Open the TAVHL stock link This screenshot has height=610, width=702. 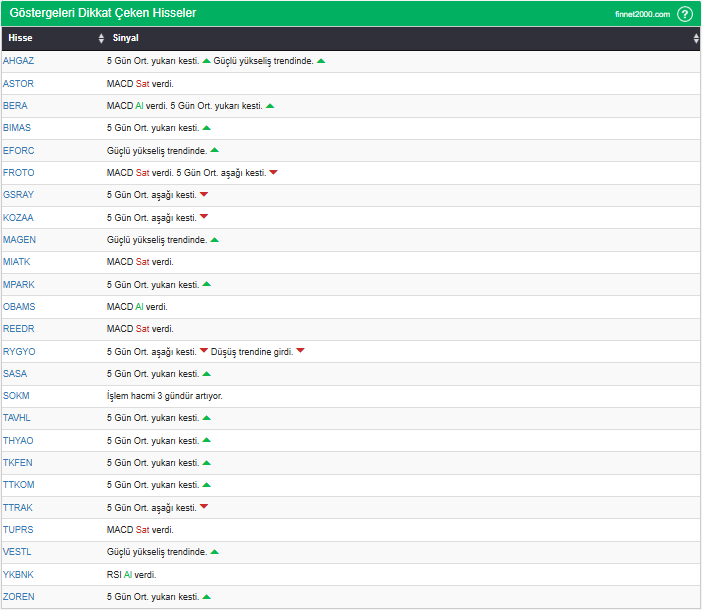click(x=17, y=418)
